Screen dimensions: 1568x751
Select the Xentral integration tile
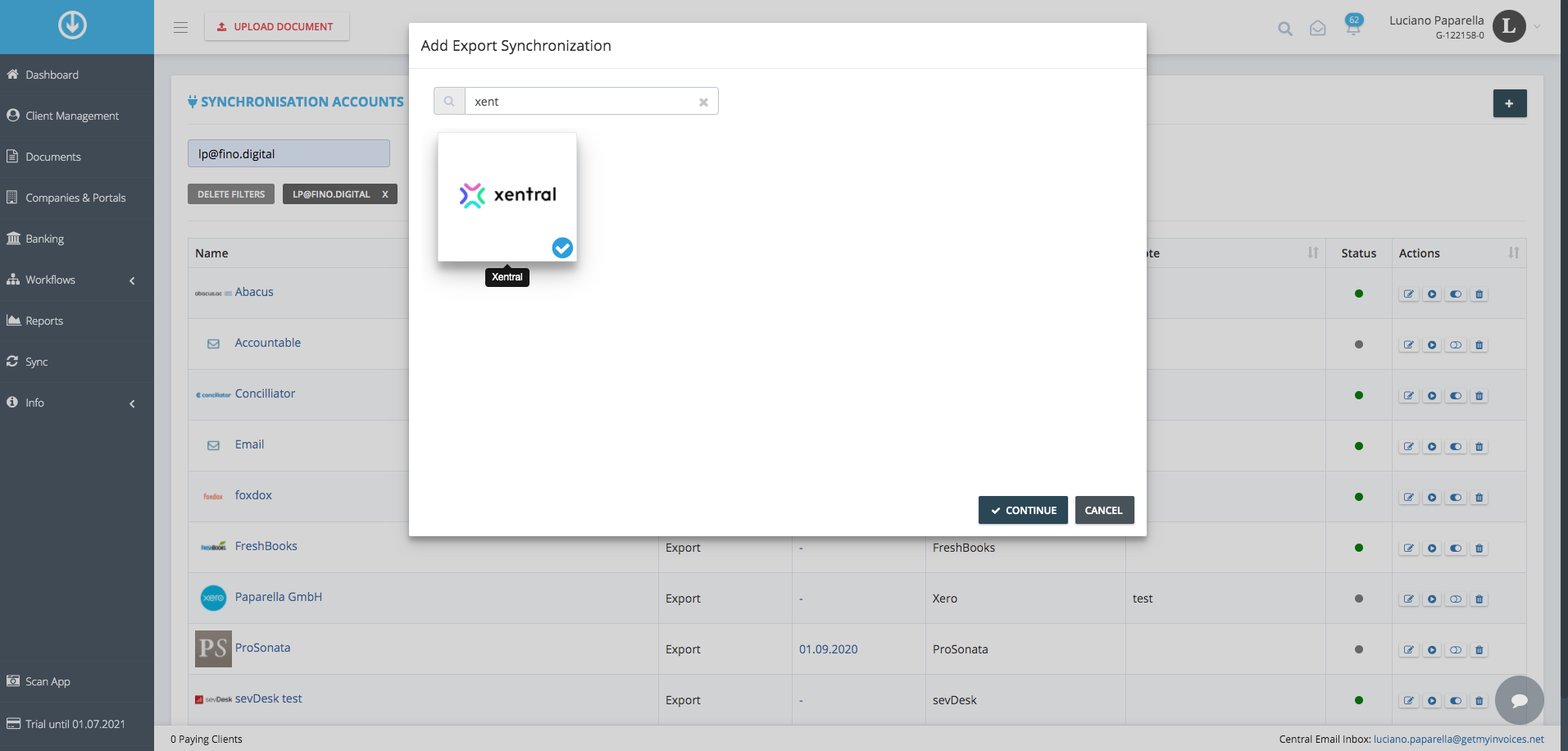(507, 197)
